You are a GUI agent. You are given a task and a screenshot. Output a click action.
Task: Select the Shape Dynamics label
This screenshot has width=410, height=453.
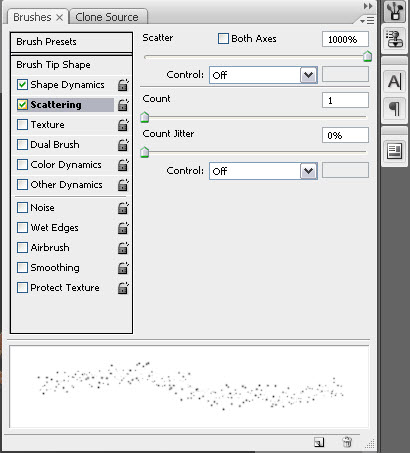click(67, 85)
